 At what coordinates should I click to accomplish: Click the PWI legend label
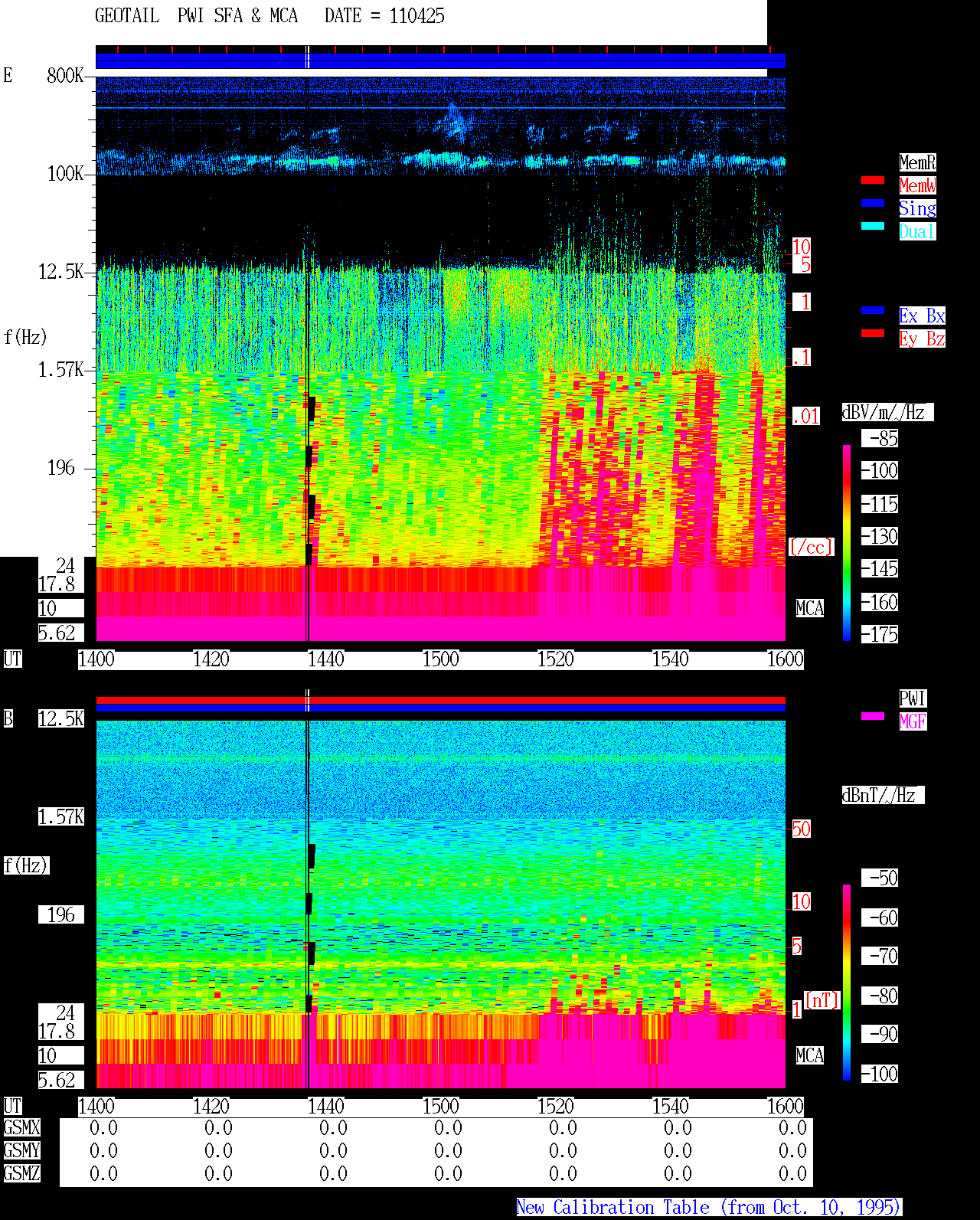coord(913,698)
